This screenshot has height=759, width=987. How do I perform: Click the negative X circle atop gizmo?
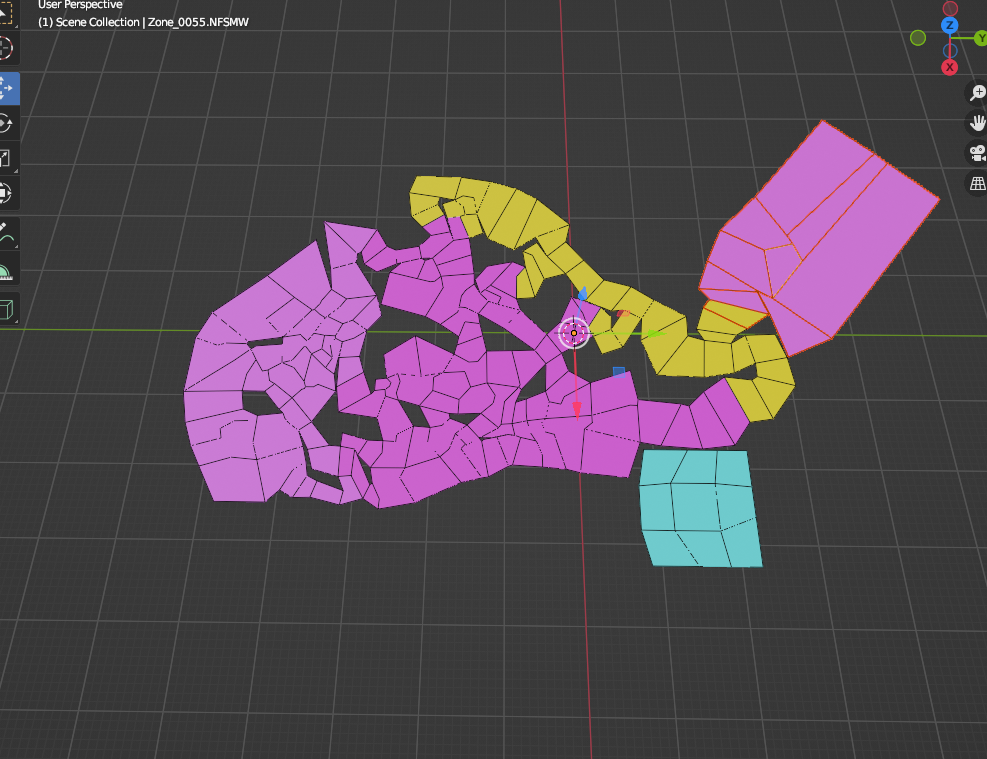(x=950, y=8)
